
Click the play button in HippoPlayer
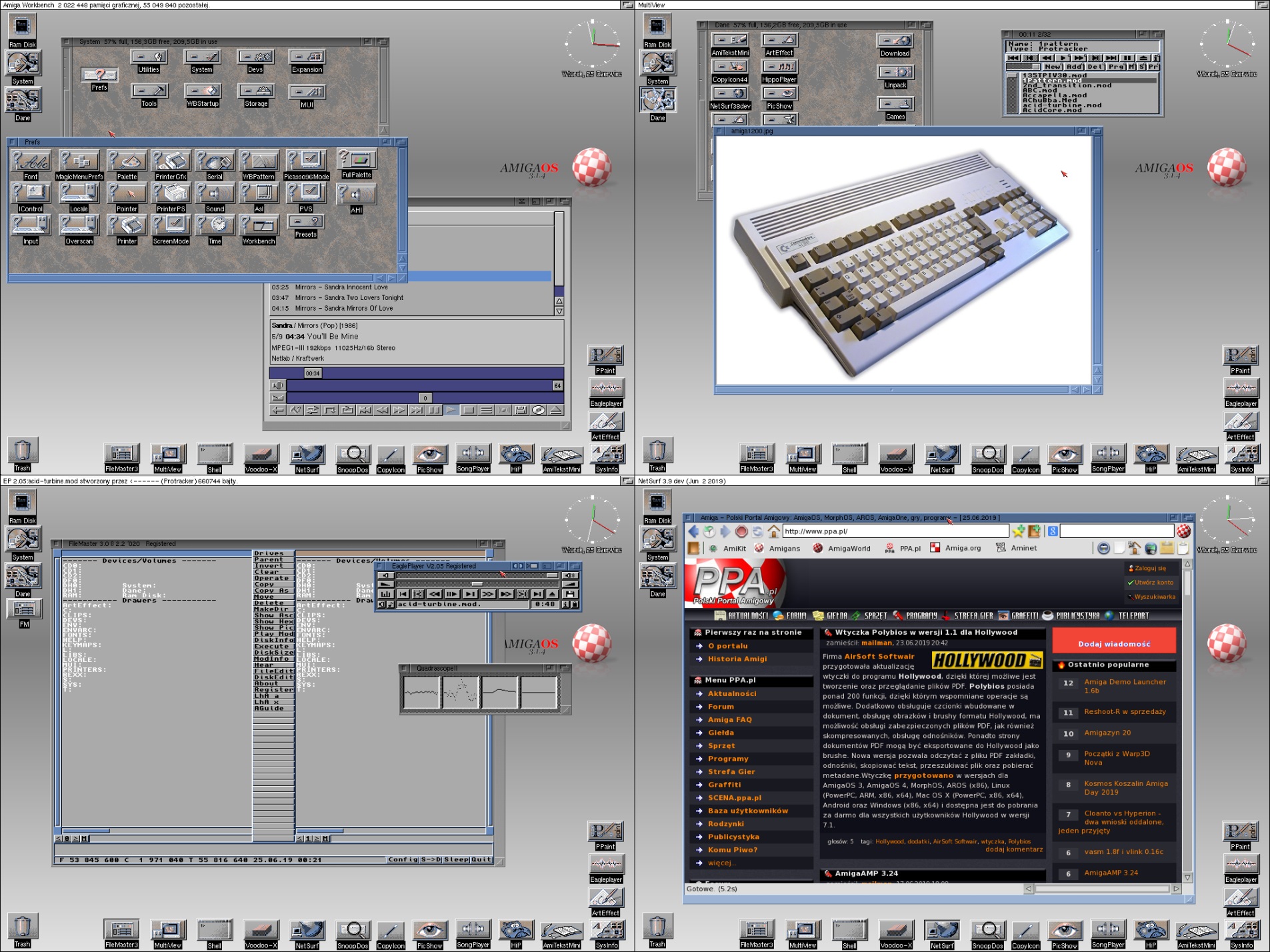point(1063,58)
